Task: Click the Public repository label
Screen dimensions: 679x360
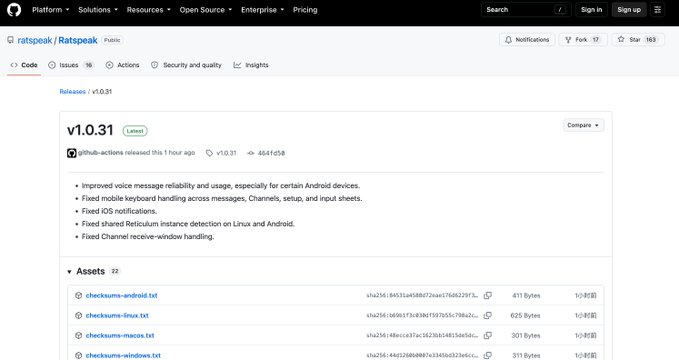Action: click(112, 40)
